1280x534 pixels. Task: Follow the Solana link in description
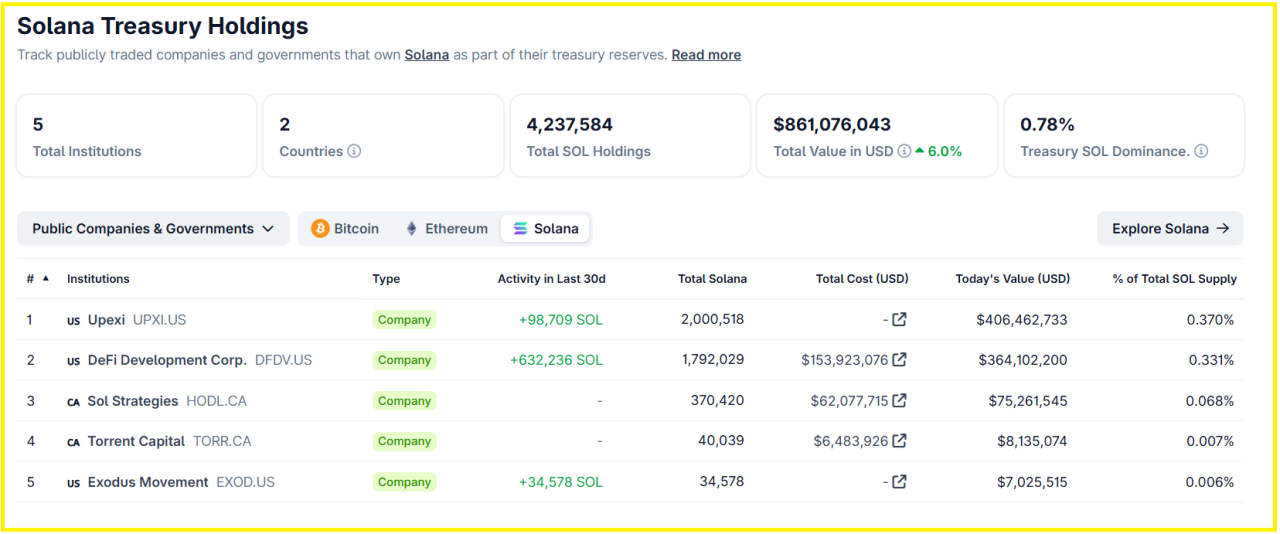[426, 55]
